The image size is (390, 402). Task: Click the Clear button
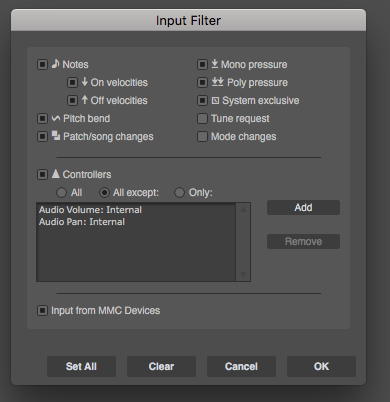[x=161, y=366]
